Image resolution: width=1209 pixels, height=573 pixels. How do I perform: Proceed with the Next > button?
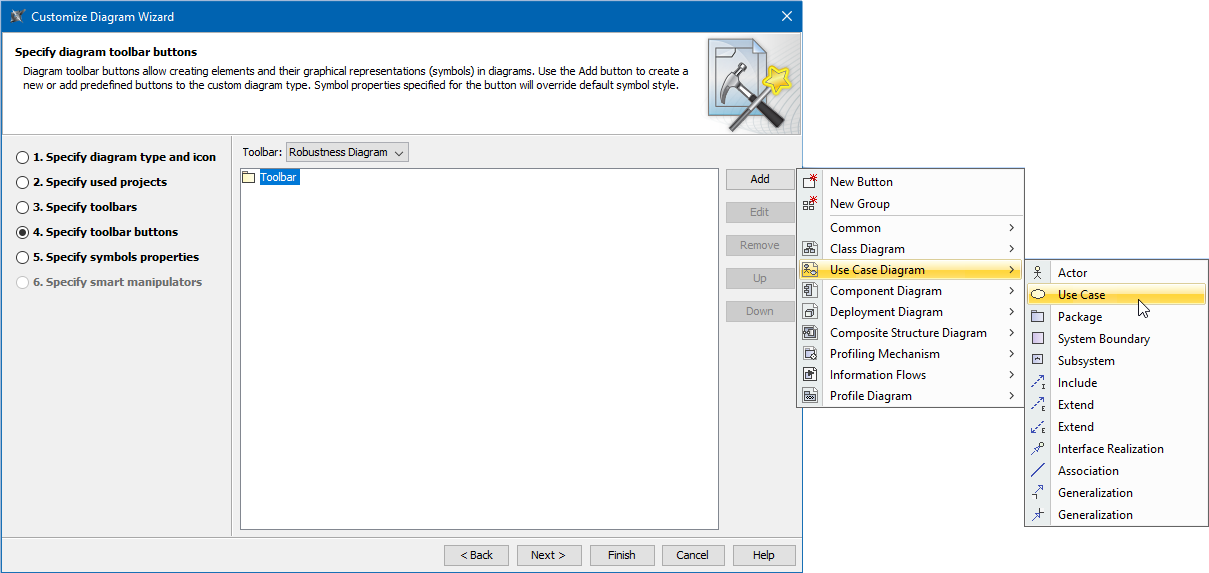pyautogui.click(x=548, y=555)
